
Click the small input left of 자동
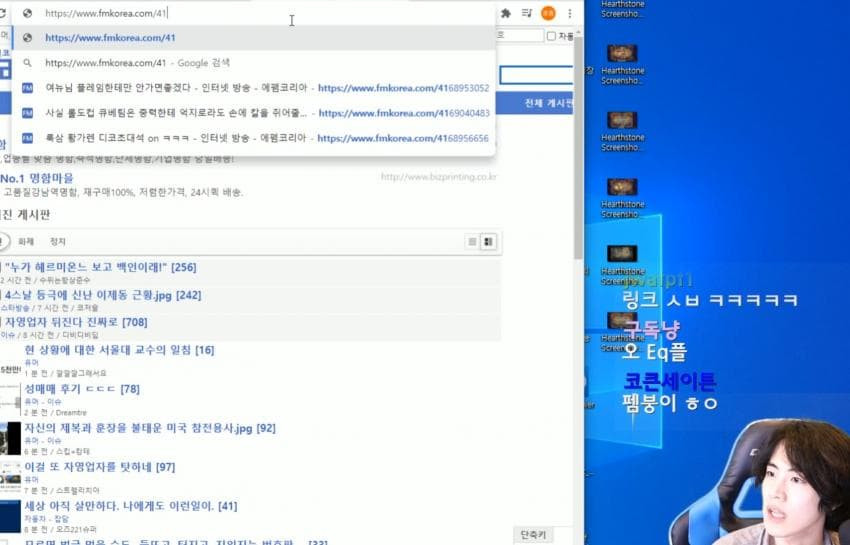(519, 36)
